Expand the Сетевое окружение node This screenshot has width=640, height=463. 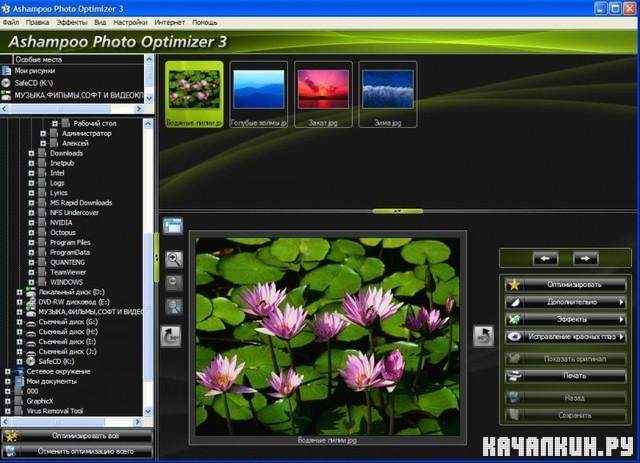7,372
